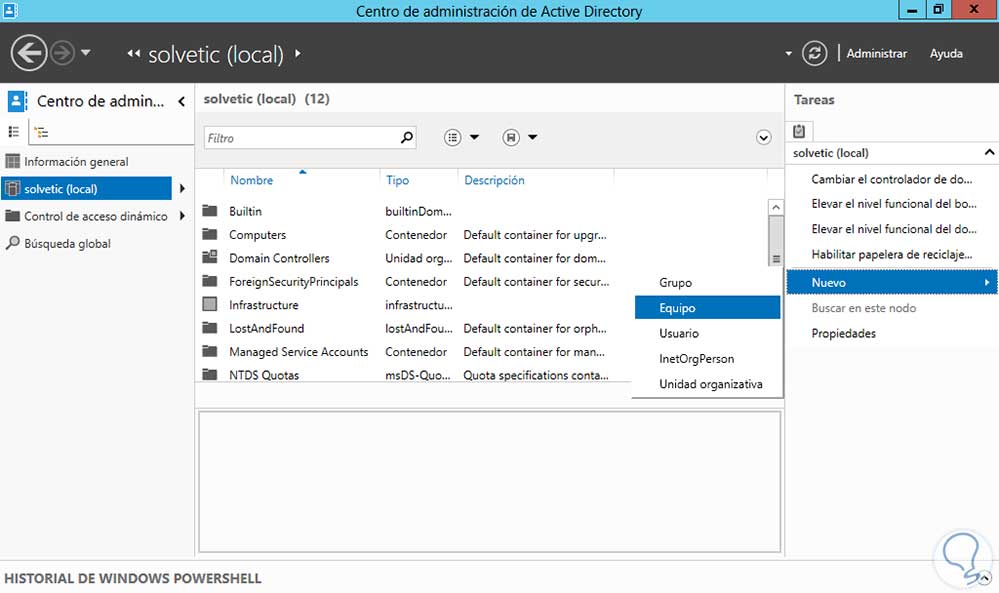The image size is (999, 593).
Task: Switch navigation pane to tree view
Action: point(40,131)
